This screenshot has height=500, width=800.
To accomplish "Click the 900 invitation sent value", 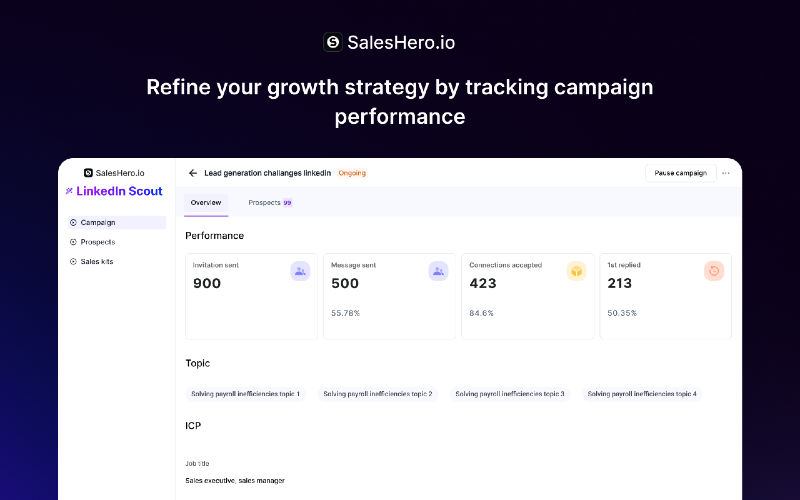I will click(x=207, y=283).
